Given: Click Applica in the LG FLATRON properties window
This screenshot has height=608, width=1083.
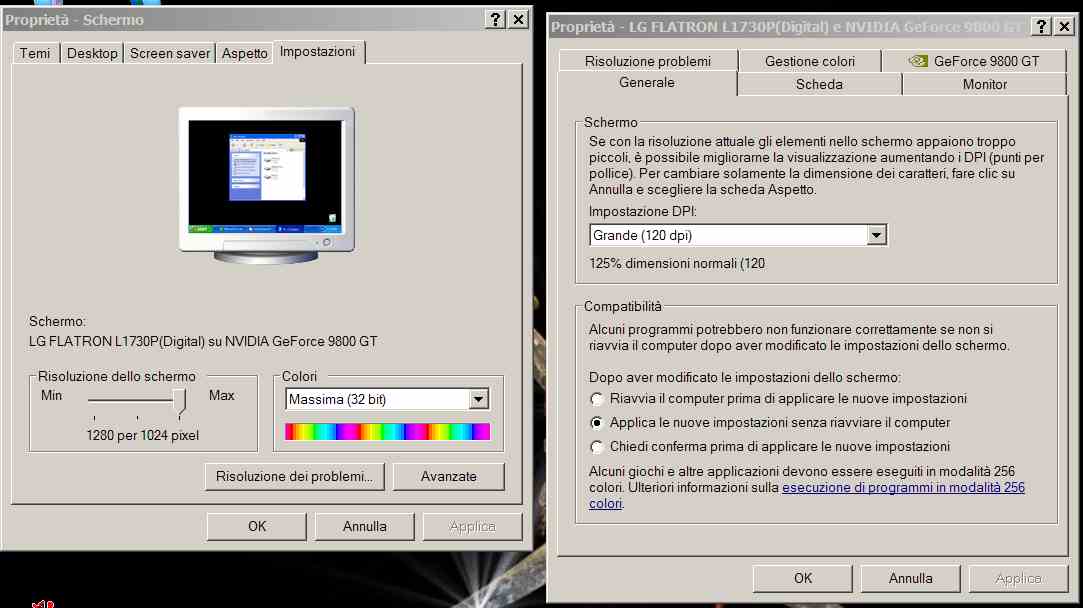Looking at the screenshot, I should pyautogui.click(x=1018, y=578).
